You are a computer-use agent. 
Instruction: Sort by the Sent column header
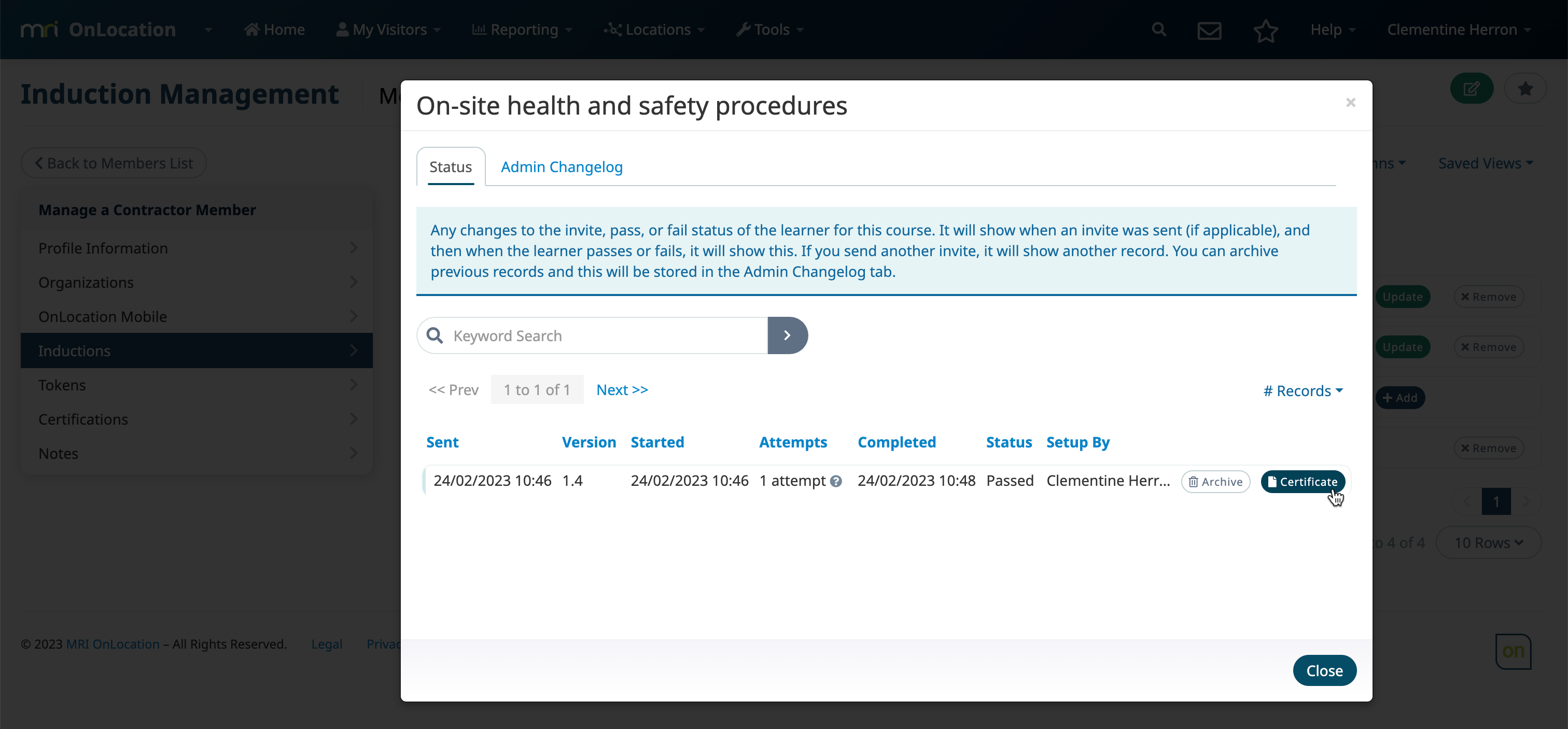(442, 442)
